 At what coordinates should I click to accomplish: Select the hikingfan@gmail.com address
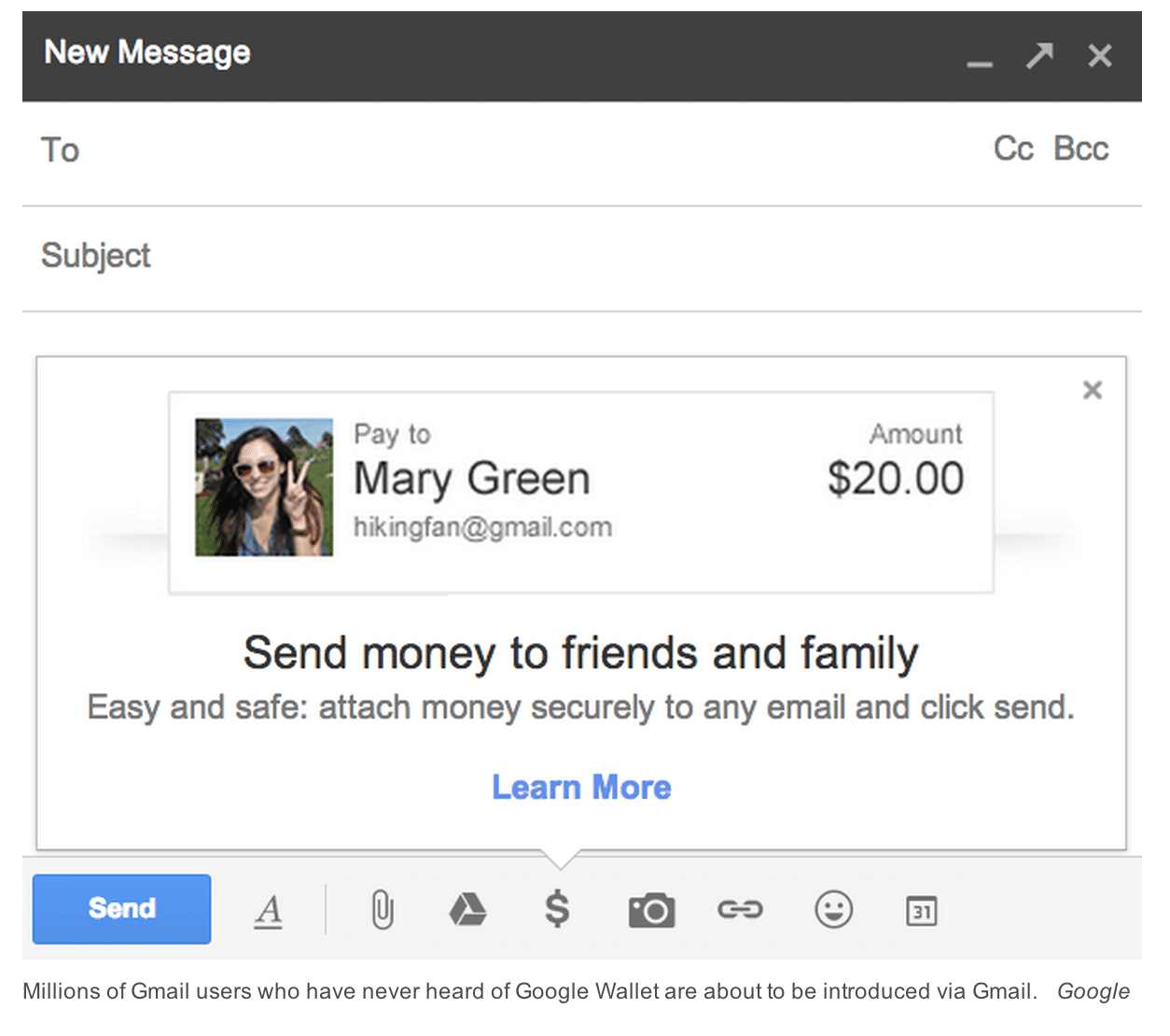(482, 527)
